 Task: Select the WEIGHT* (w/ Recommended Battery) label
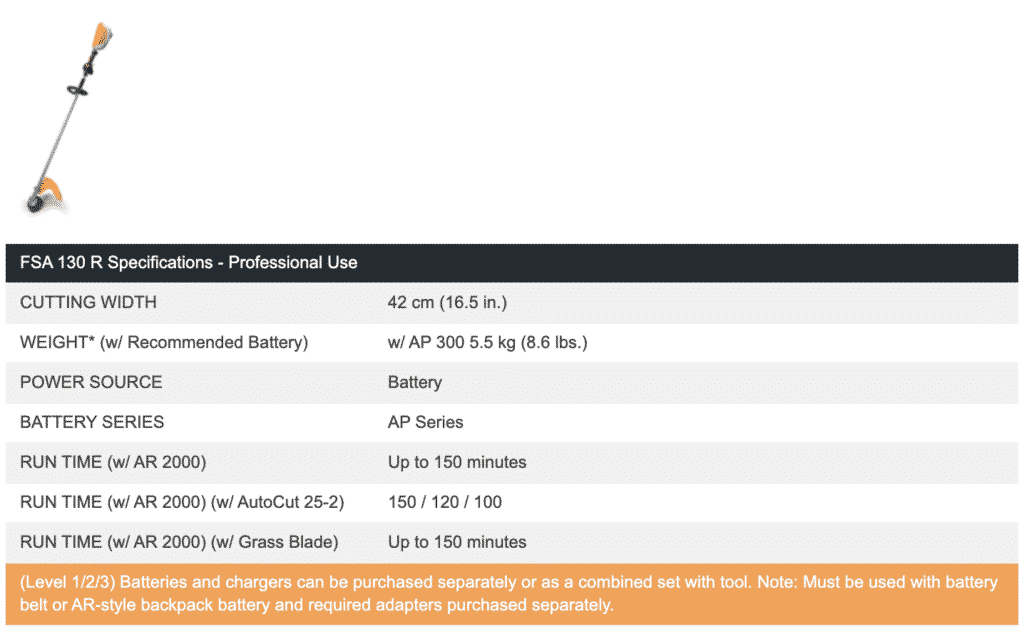click(164, 342)
